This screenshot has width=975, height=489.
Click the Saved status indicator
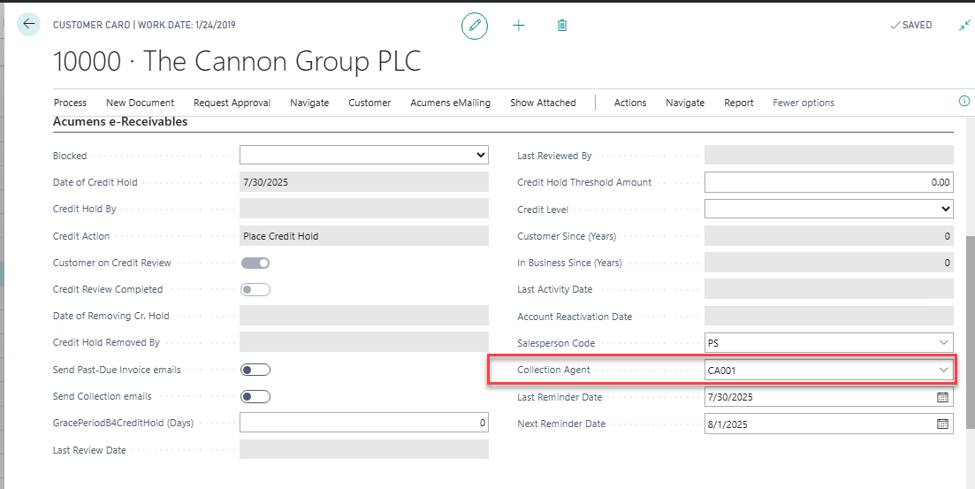tap(911, 26)
